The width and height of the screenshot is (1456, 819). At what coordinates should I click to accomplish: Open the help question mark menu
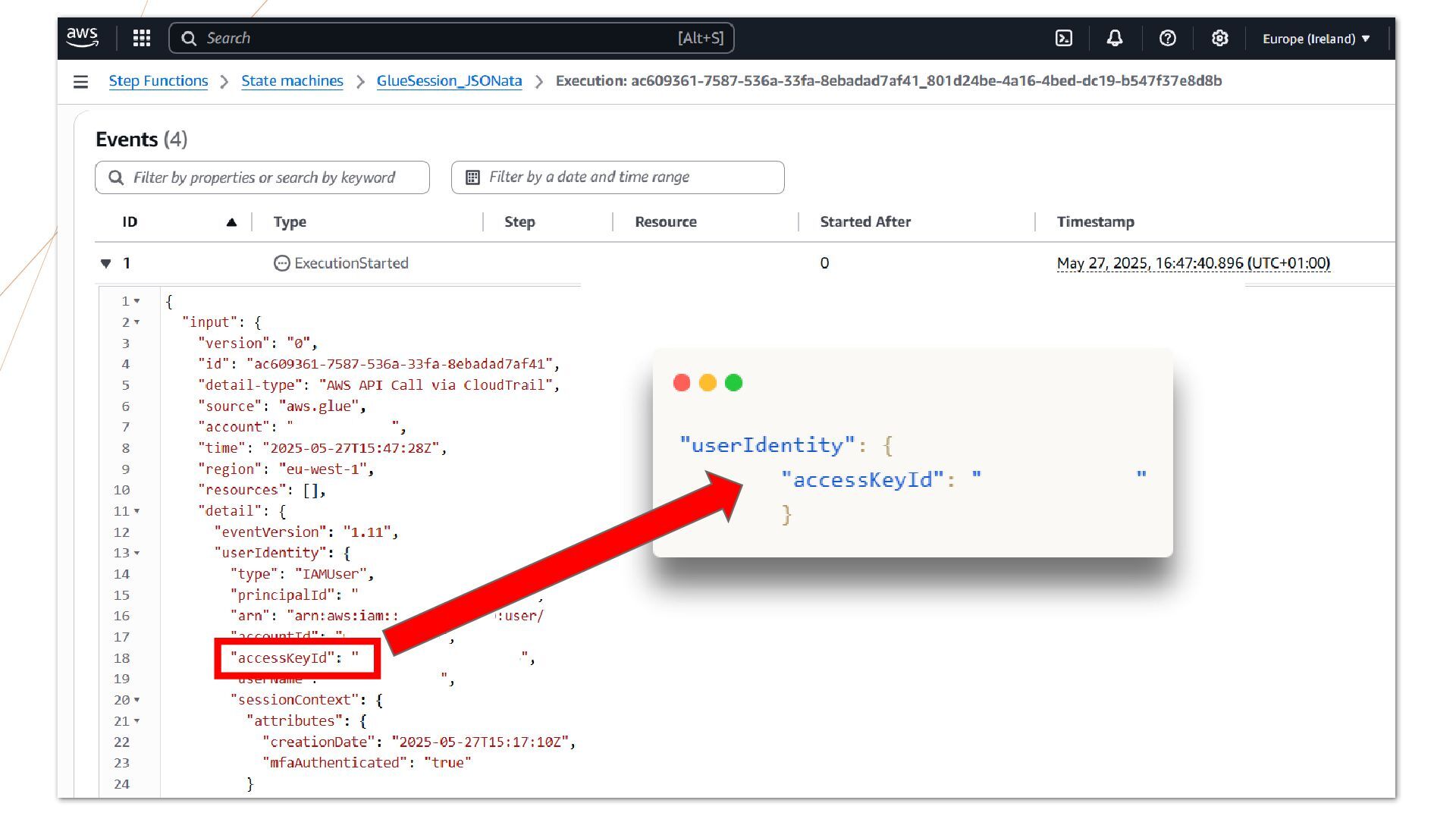pyautogui.click(x=1168, y=38)
